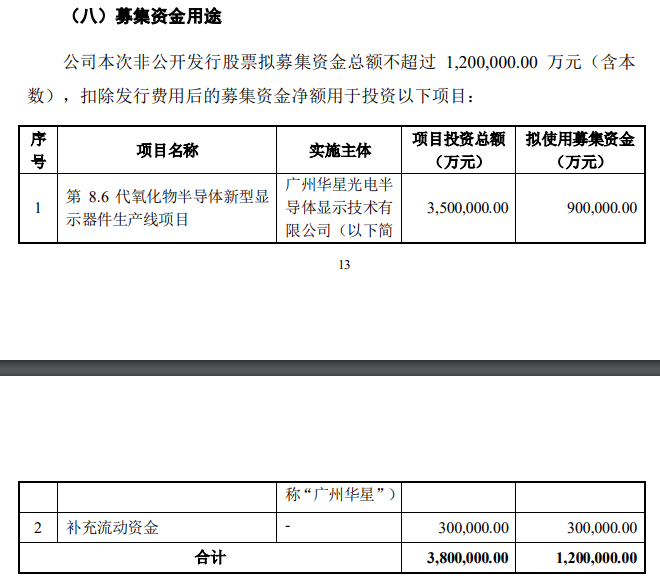
Task: Click sequence number 2 in table
Action: (38, 527)
